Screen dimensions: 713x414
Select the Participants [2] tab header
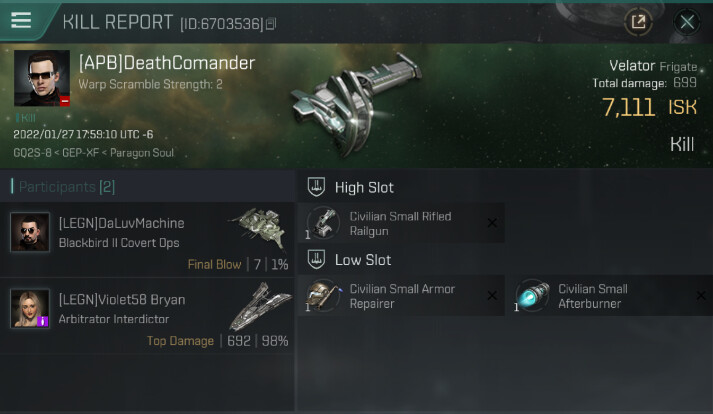63,187
